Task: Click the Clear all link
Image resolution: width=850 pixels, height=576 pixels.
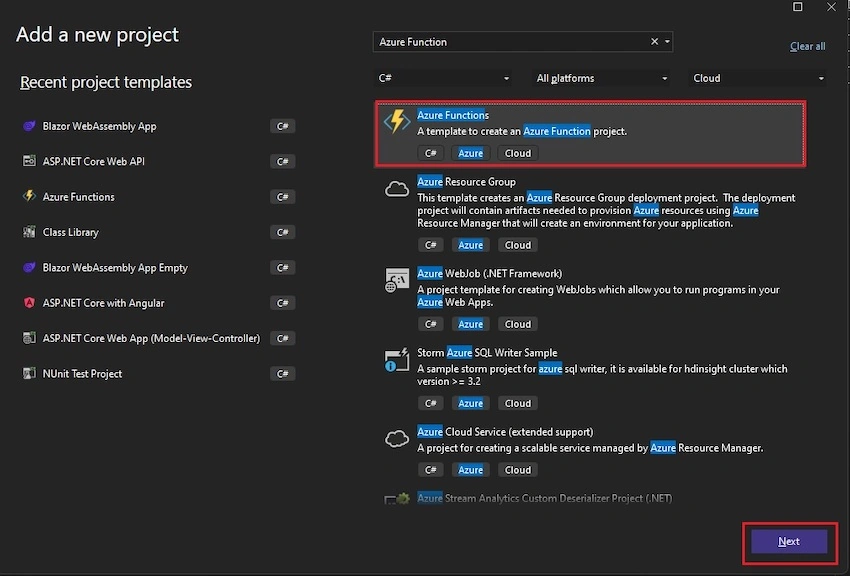Action: (x=807, y=47)
